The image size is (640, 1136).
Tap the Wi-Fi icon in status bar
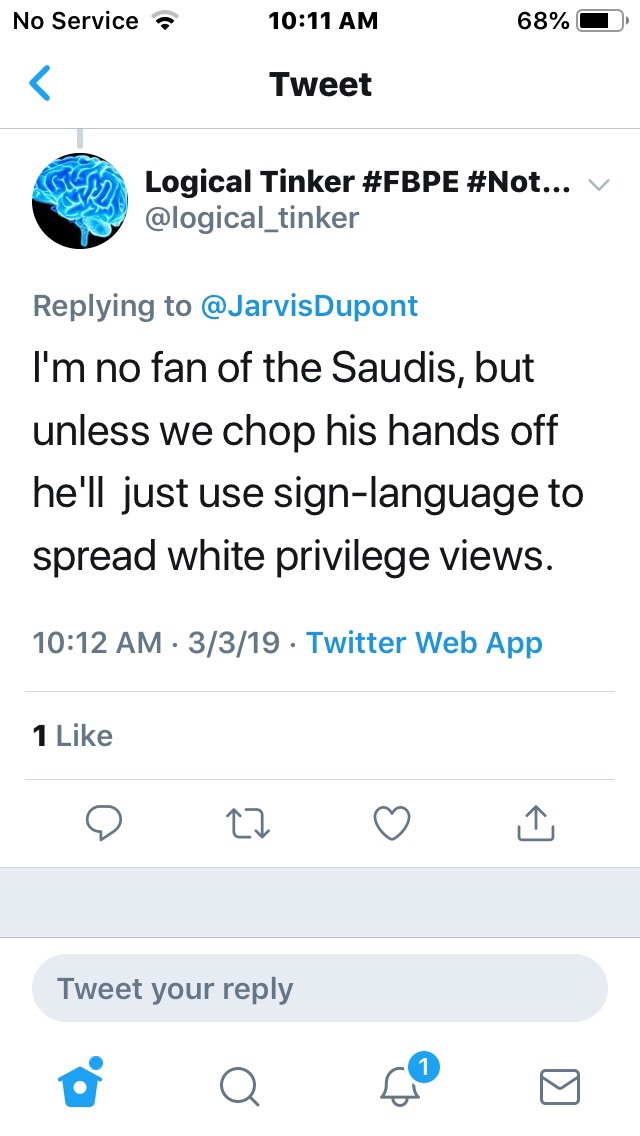coord(160,21)
